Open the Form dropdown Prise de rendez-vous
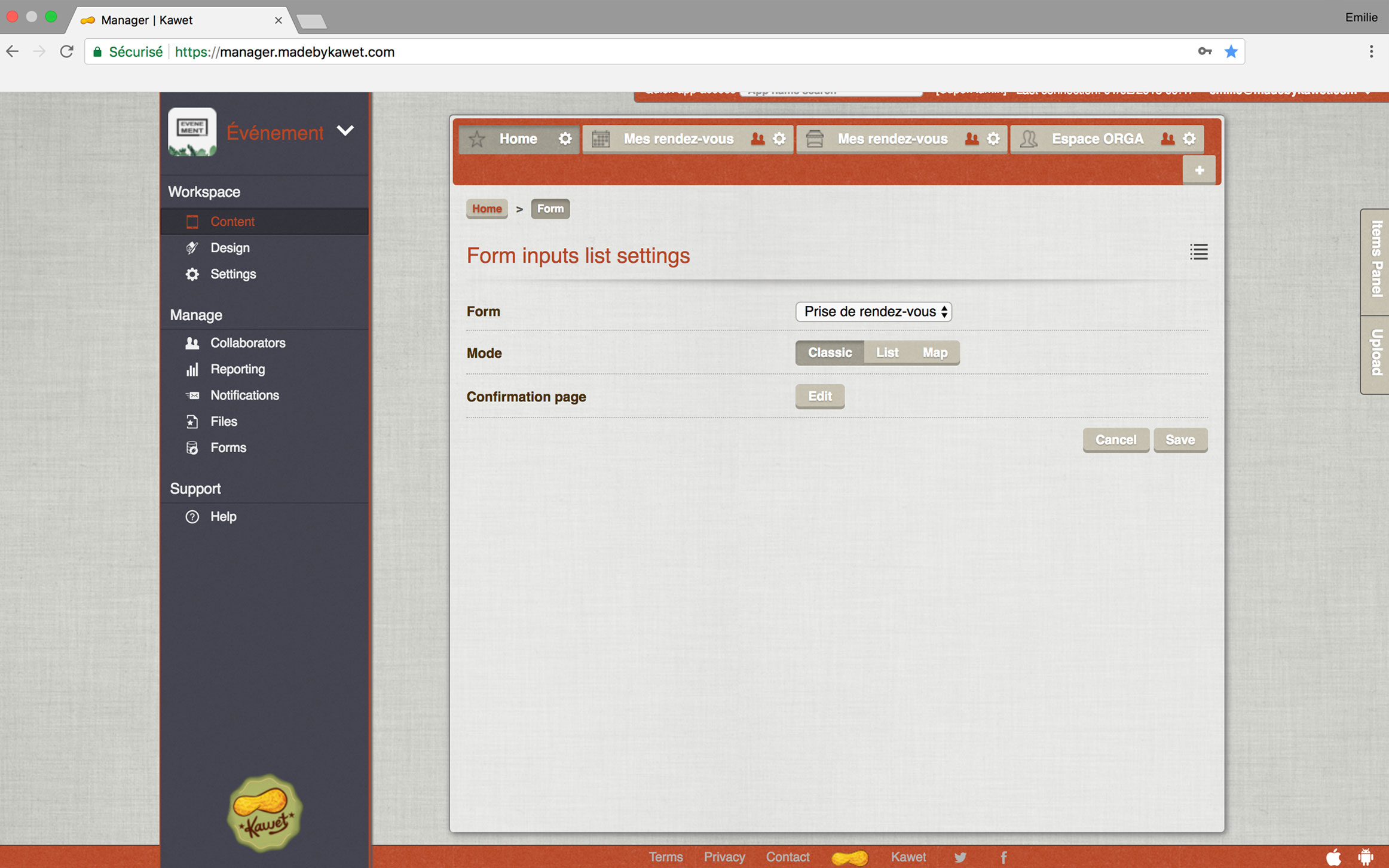This screenshot has height=868, width=1389. pyautogui.click(x=873, y=312)
